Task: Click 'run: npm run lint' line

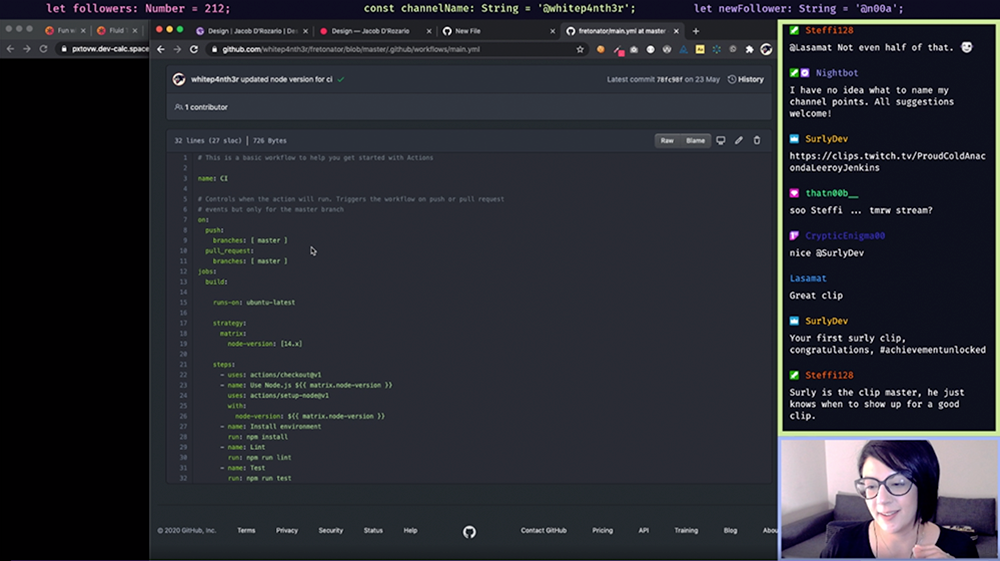Action: click(260, 458)
